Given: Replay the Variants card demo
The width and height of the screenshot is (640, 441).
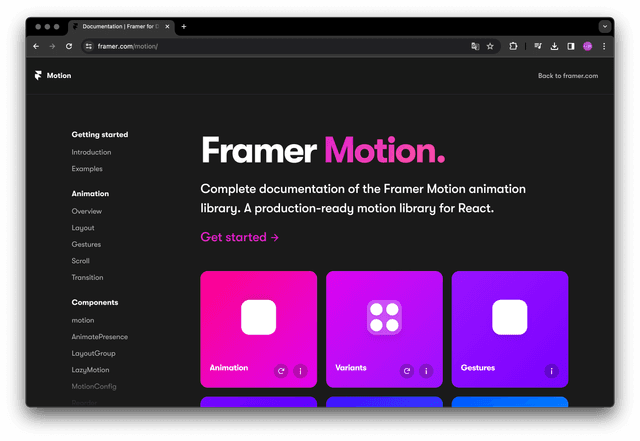Looking at the screenshot, I should [407, 371].
